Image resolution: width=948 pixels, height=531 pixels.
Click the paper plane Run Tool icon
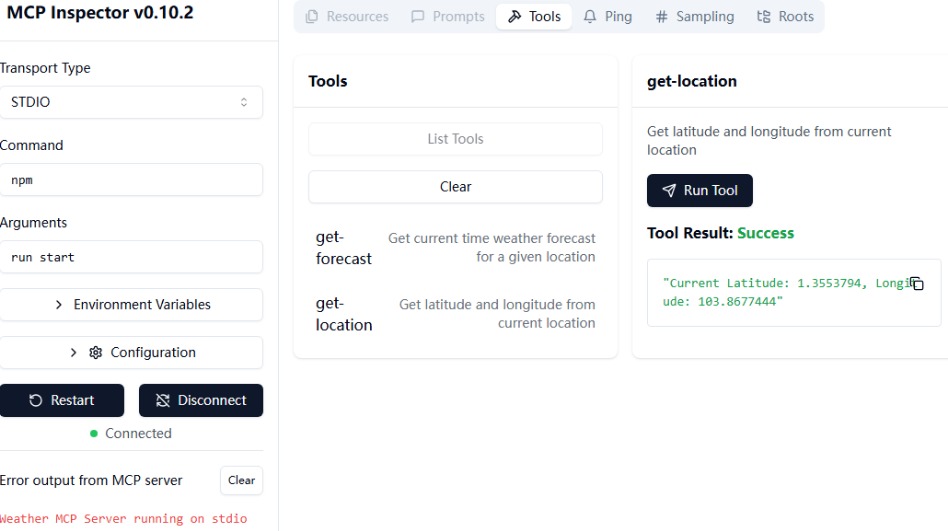(x=669, y=191)
